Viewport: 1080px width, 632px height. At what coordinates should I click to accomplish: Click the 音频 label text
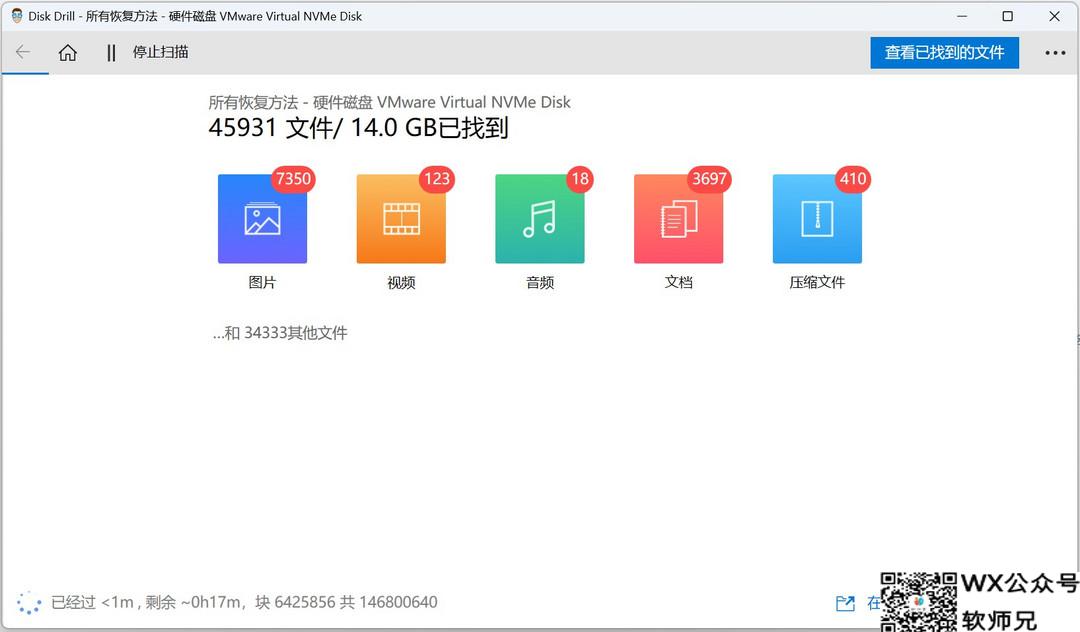(540, 282)
